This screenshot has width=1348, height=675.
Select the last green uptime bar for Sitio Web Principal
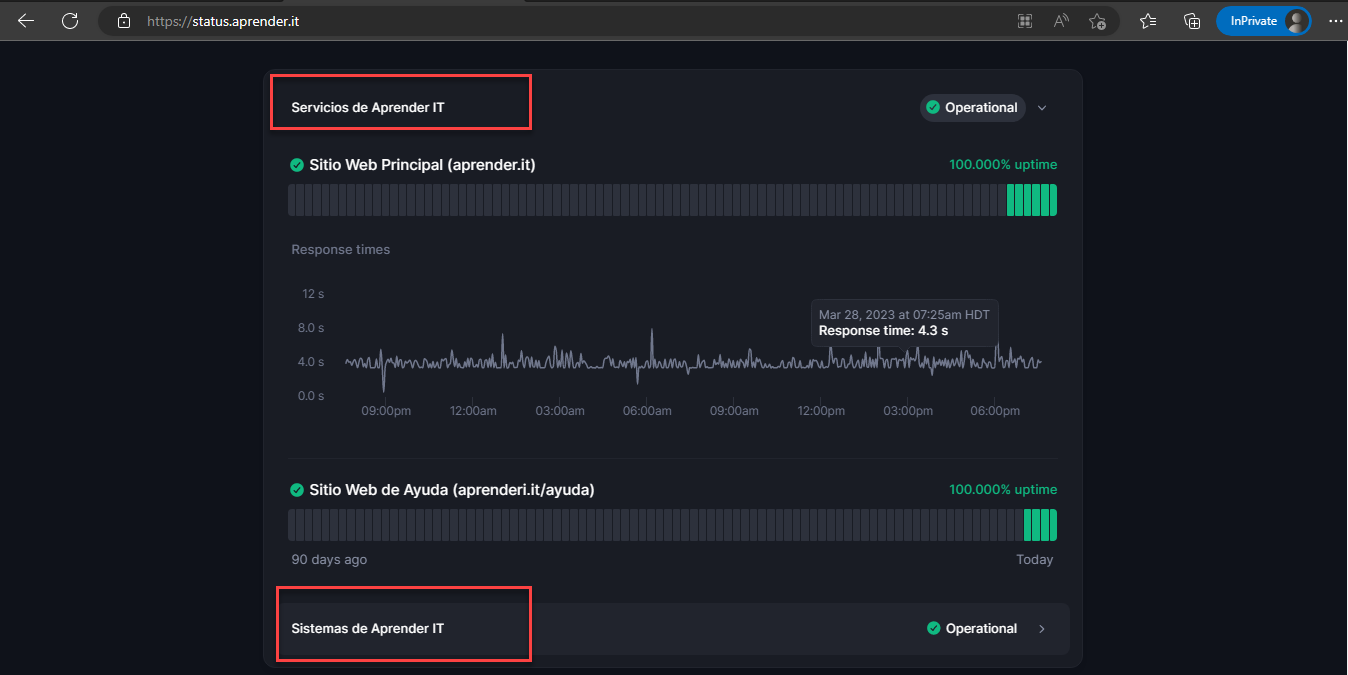[1053, 200]
